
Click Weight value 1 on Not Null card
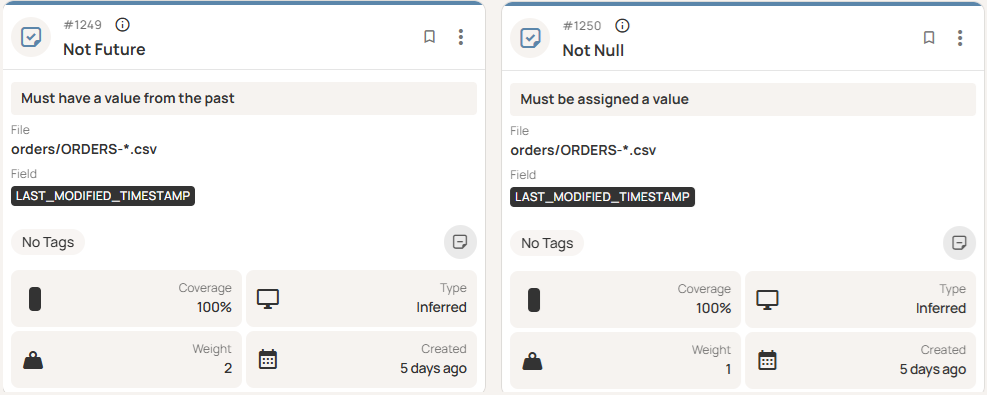pyautogui.click(x=728, y=369)
